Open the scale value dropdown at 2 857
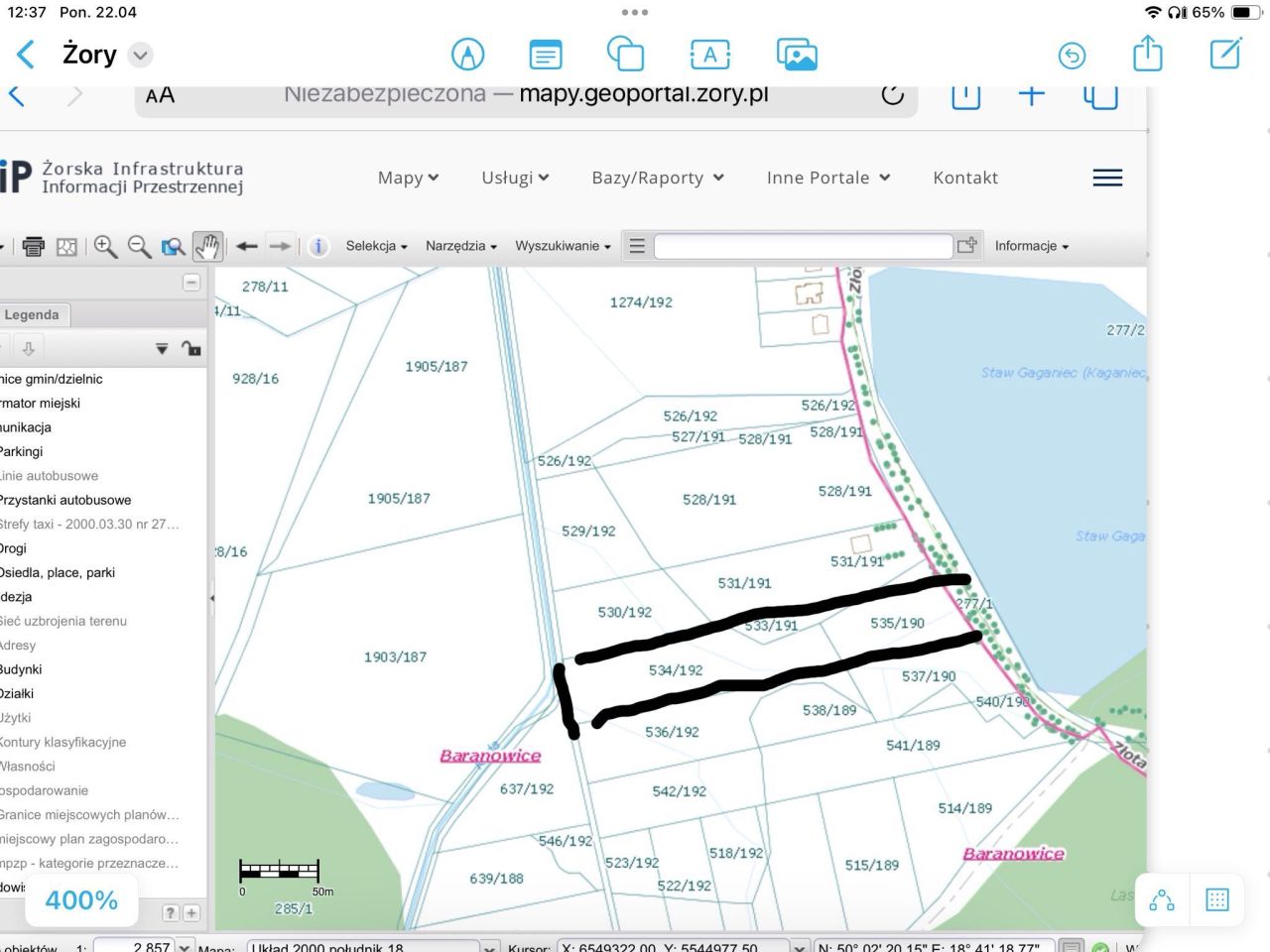 tap(185, 947)
